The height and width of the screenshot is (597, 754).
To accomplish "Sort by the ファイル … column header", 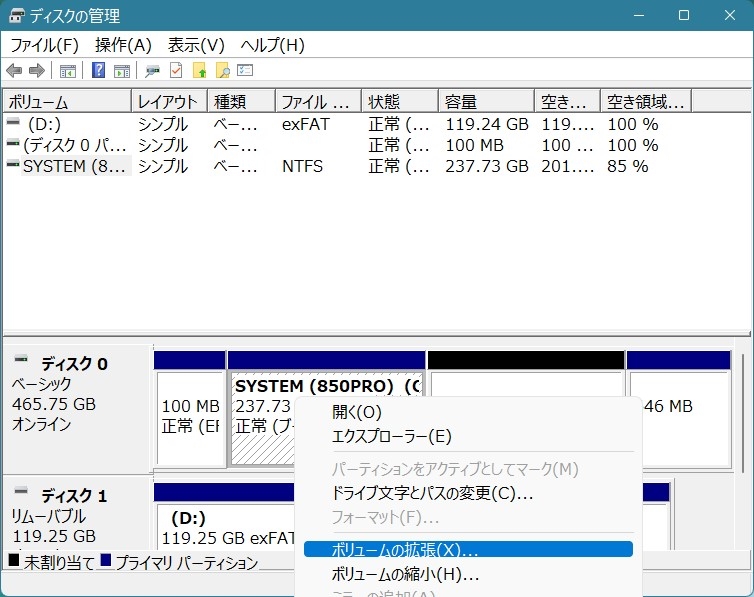I will (318, 101).
